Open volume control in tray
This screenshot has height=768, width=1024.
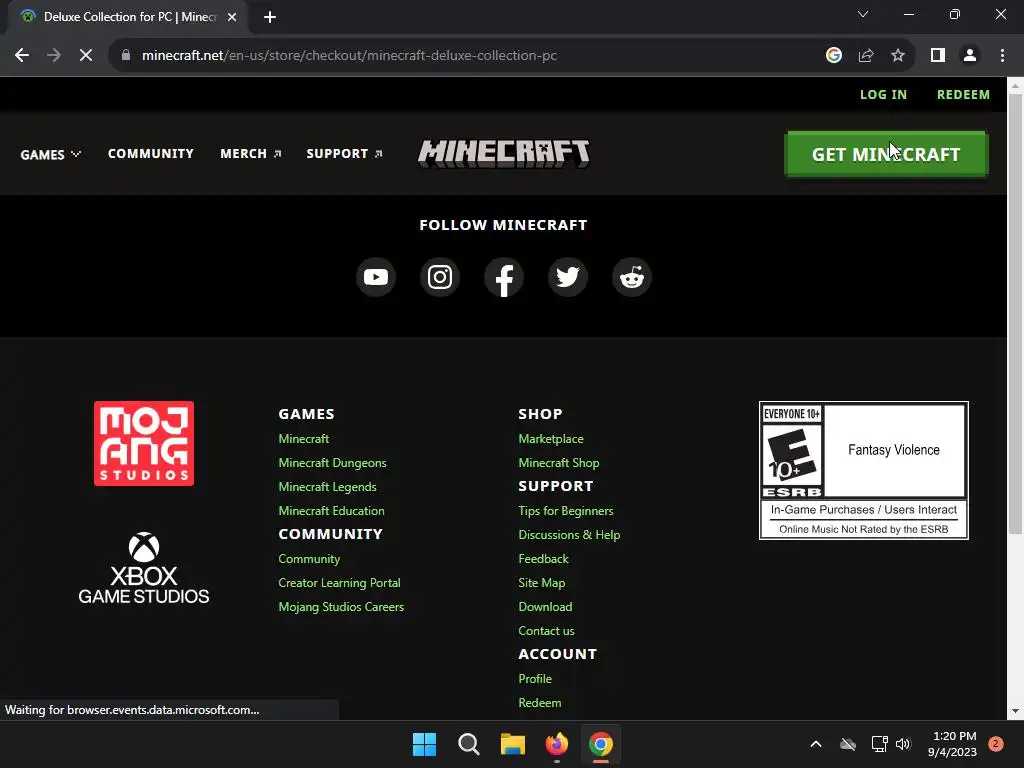pos(903,744)
